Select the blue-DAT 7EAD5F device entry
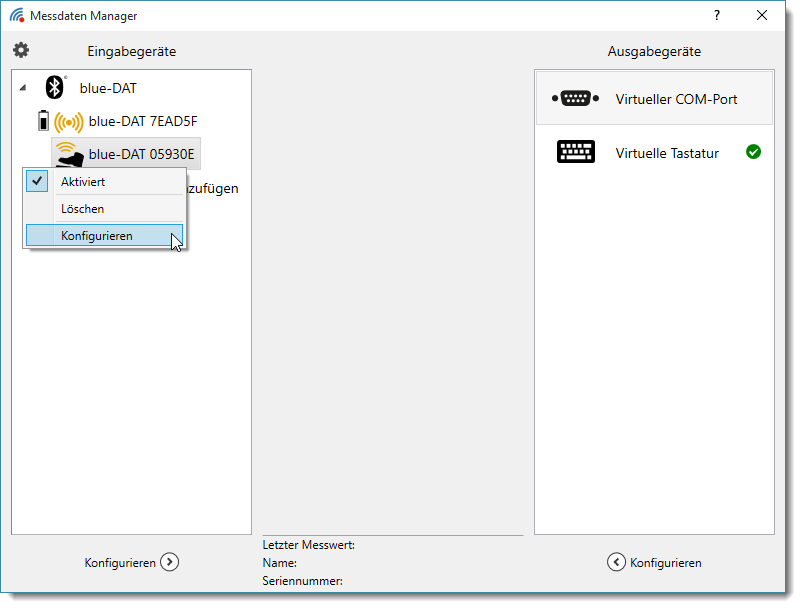This screenshot has width=801, height=608. 143,121
